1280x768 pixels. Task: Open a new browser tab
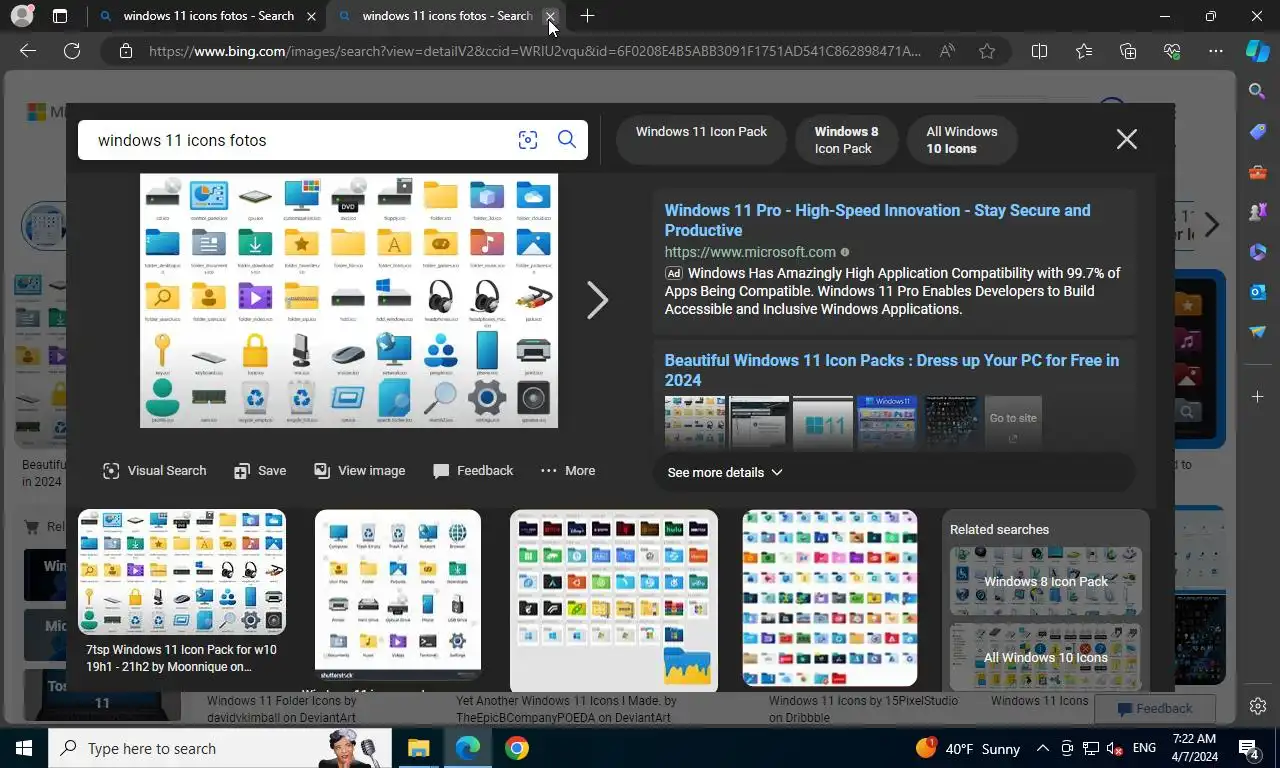[x=587, y=16]
